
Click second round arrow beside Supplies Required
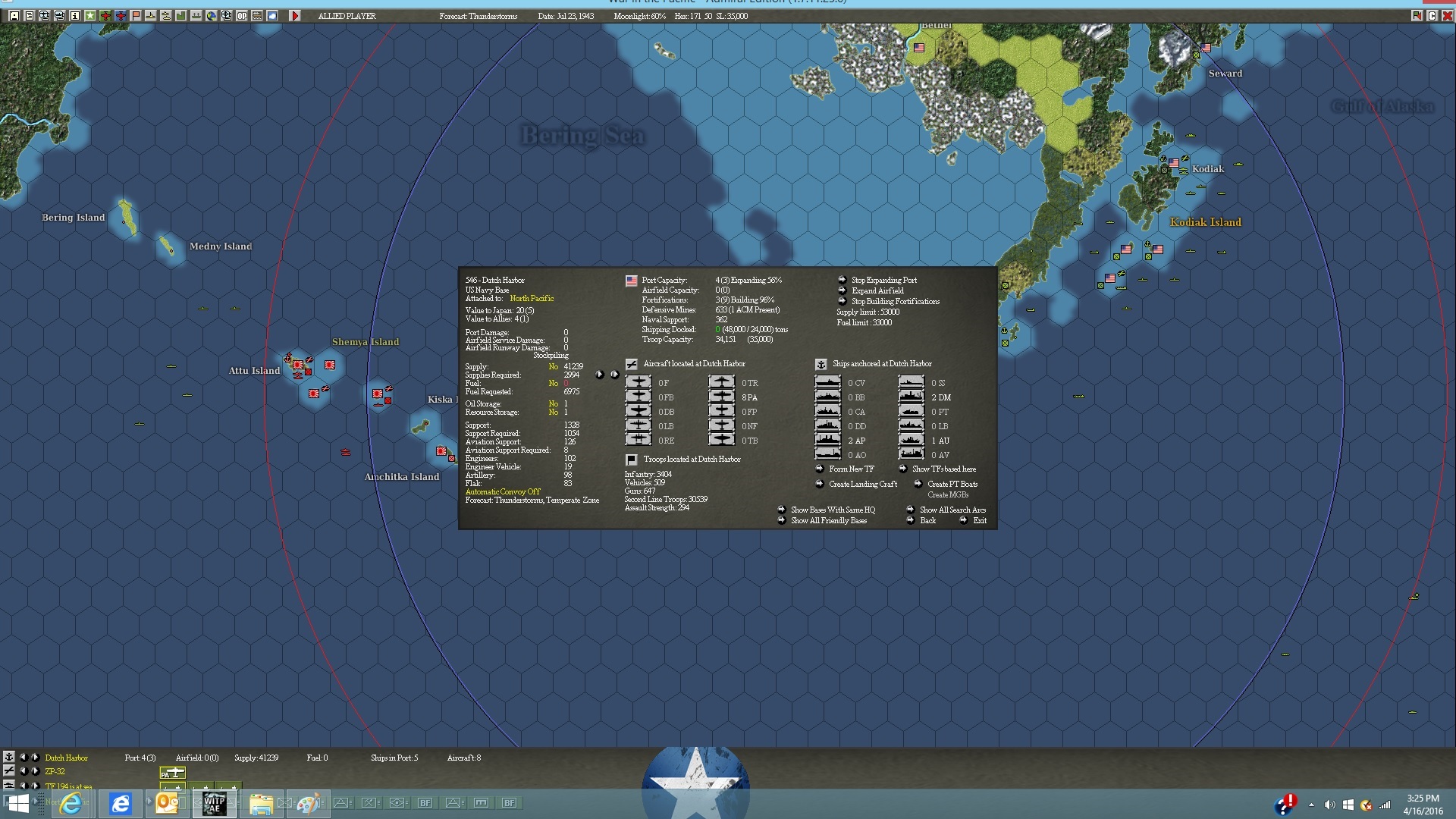pos(614,375)
